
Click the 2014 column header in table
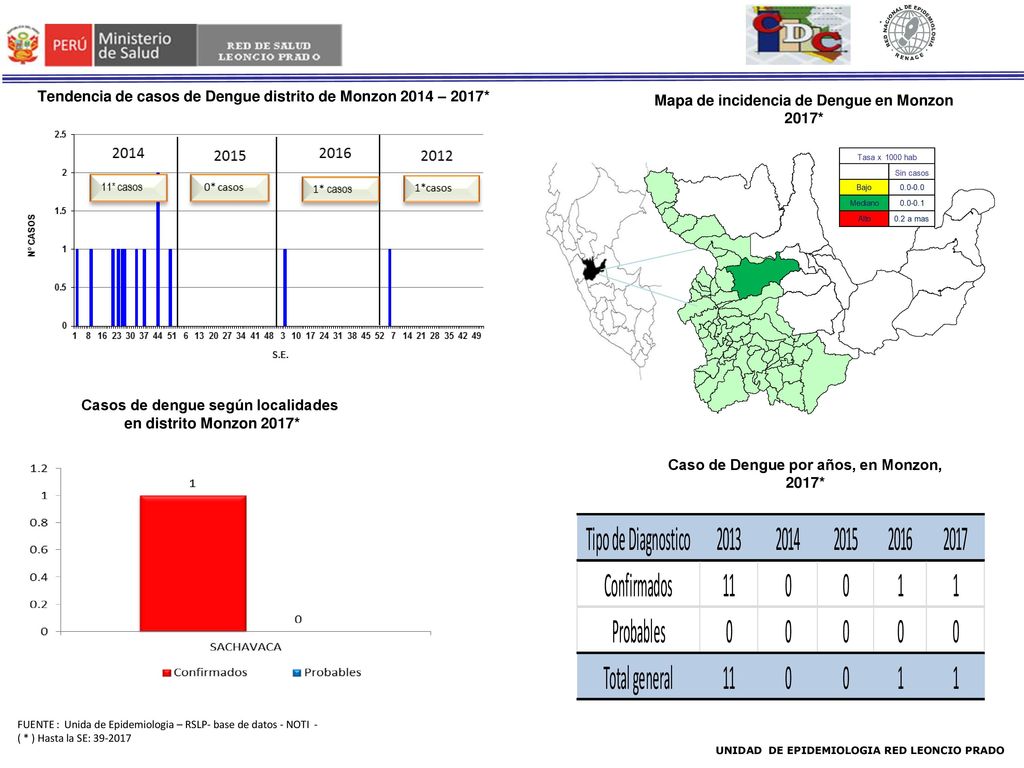click(x=788, y=539)
